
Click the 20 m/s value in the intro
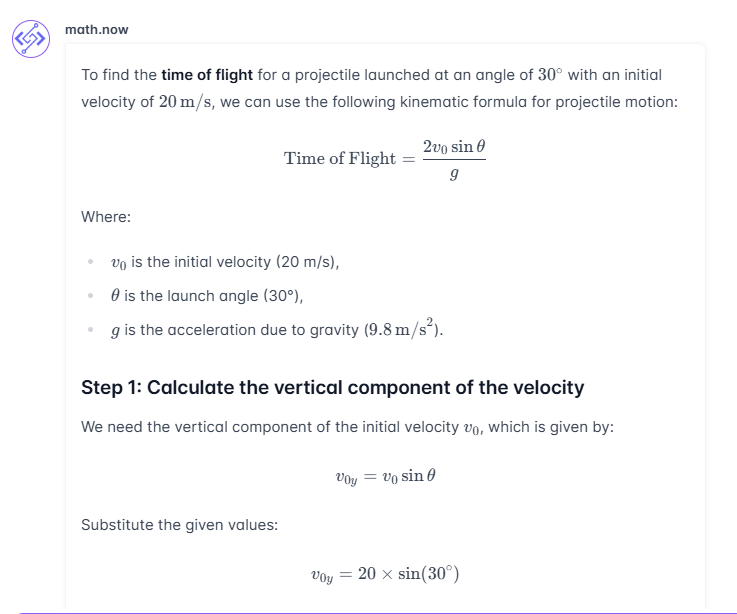(x=186, y=102)
